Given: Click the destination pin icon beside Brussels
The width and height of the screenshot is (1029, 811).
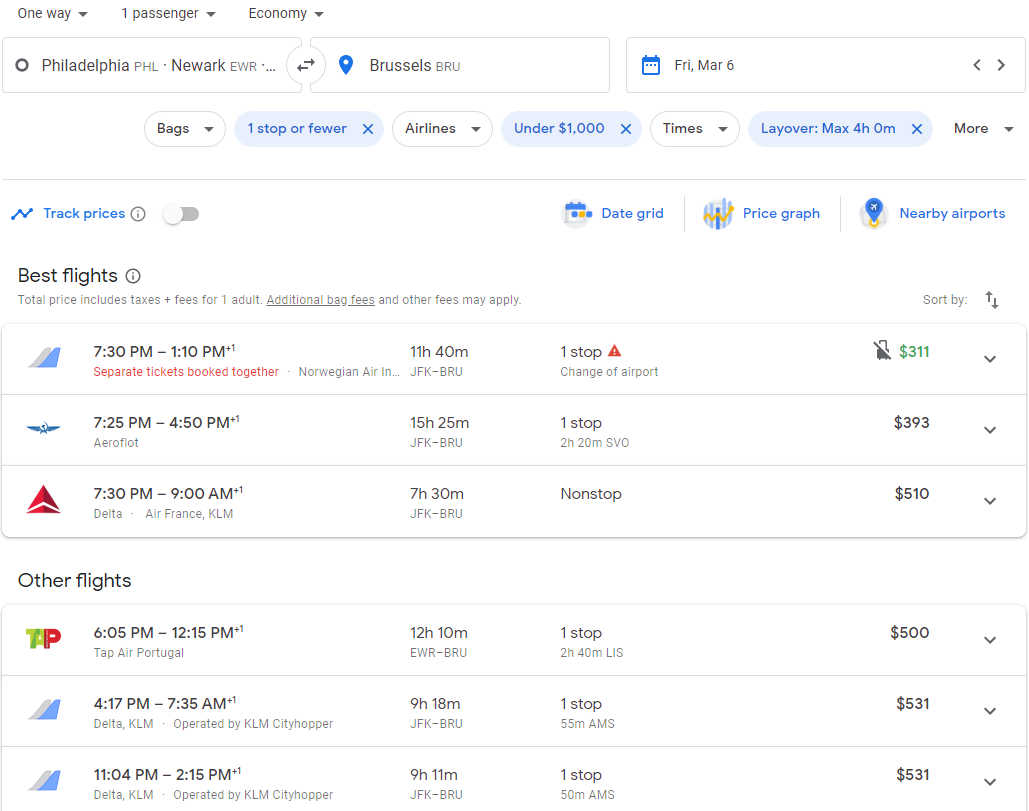Looking at the screenshot, I should [346, 65].
